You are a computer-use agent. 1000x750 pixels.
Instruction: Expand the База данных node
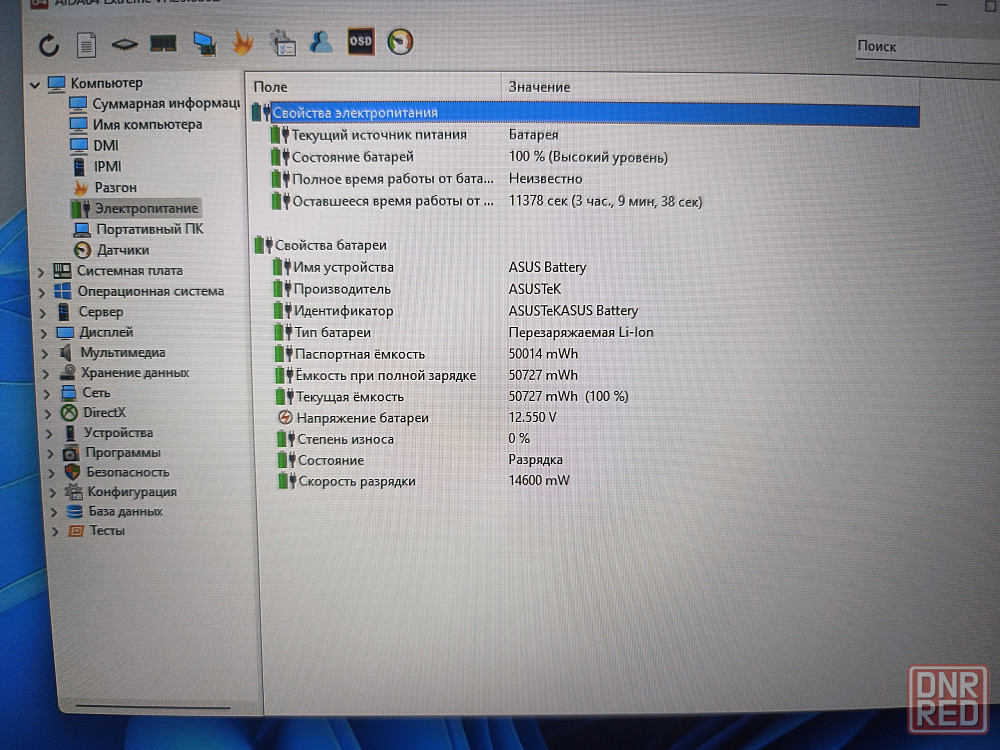pyautogui.click(x=55, y=512)
